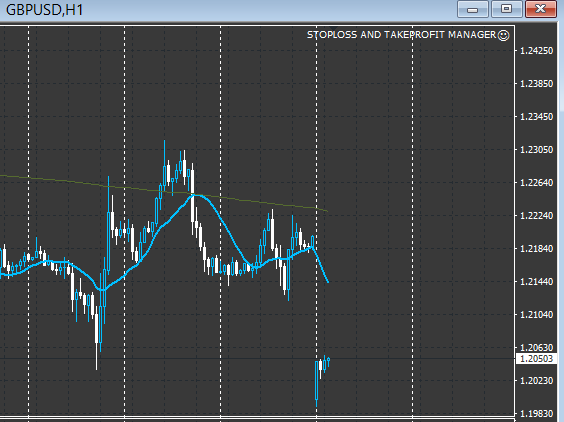
Task: Click the STOPLOSS AND TAKEPROFIT MANAGER label
Action: (x=401, y=35)
